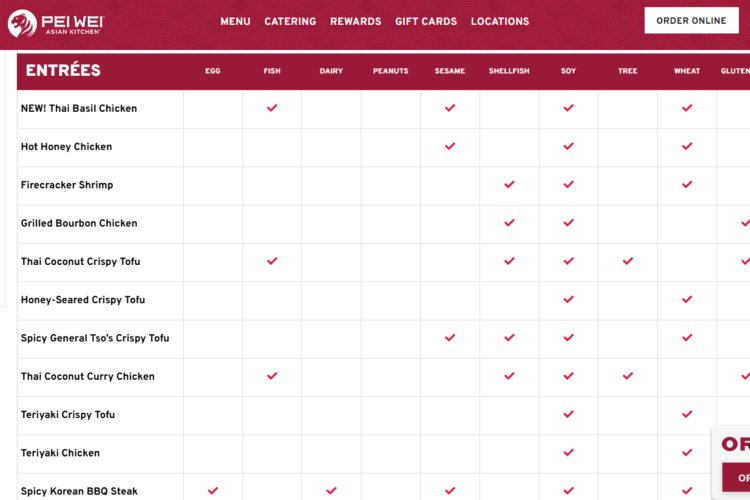The width and height of the screenshot is (750, 500).
Task: Click the Pei Wei tiger logo
Action: tap(22, 23)
